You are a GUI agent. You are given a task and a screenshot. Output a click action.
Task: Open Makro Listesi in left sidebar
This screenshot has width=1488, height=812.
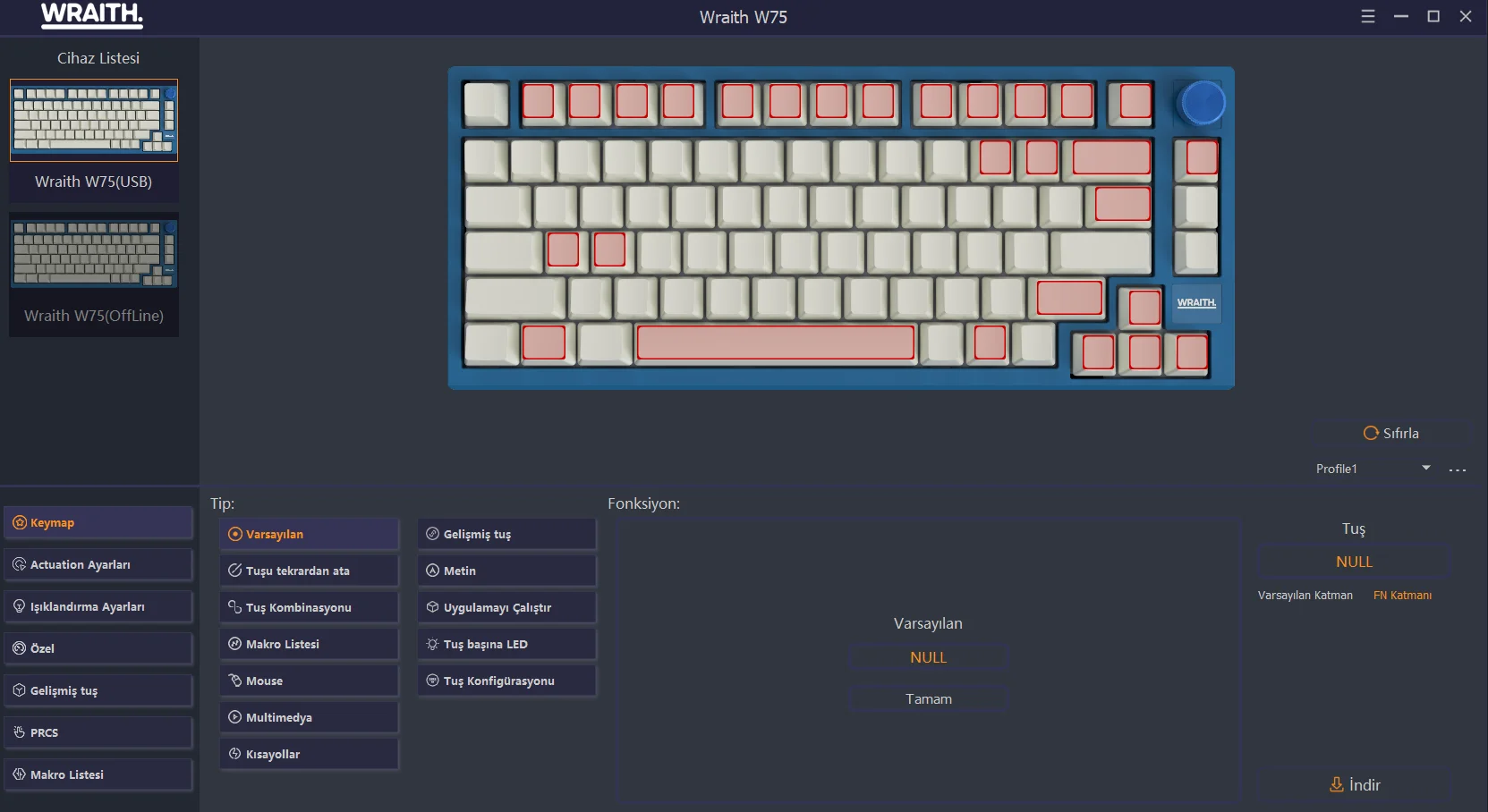pyautogui.click(x=98, y=774)
